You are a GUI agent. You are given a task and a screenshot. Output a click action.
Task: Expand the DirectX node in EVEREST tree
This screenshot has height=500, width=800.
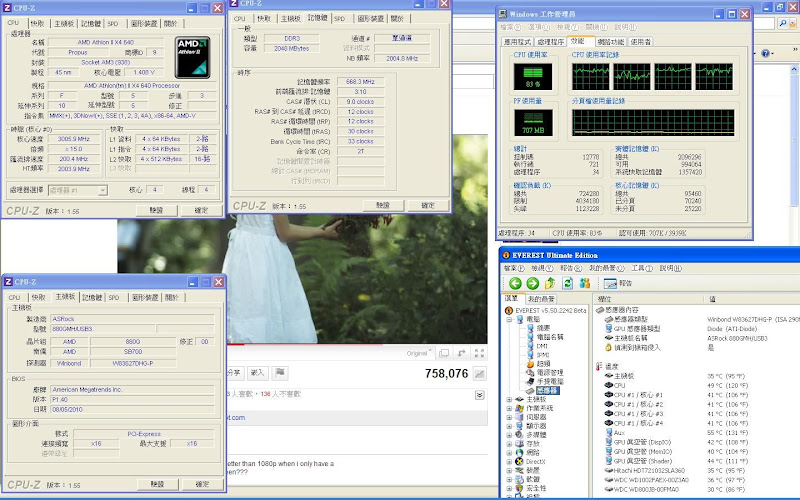tap(509, 461)
